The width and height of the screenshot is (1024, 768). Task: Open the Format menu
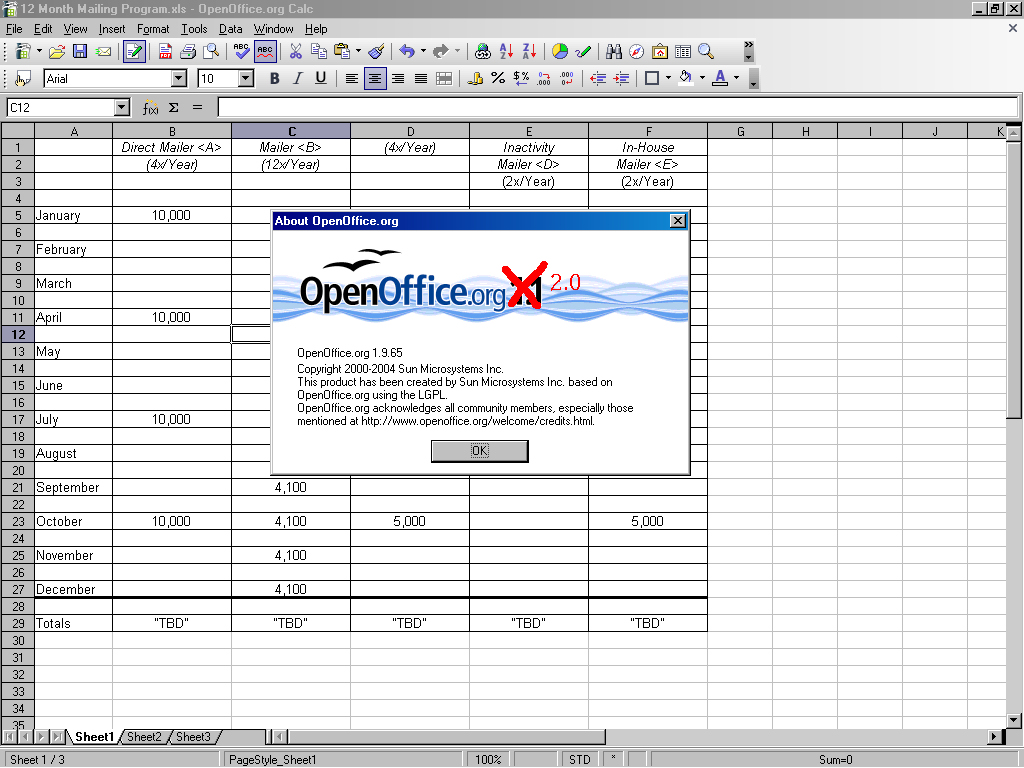point(153,29)
